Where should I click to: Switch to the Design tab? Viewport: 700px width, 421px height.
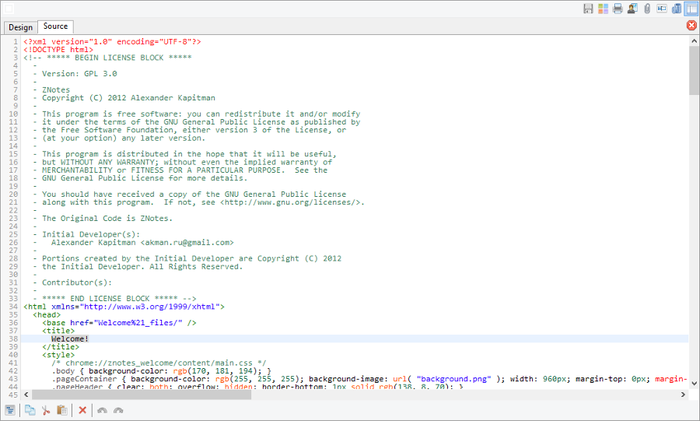pyautogui.click(x=21, y=27)
